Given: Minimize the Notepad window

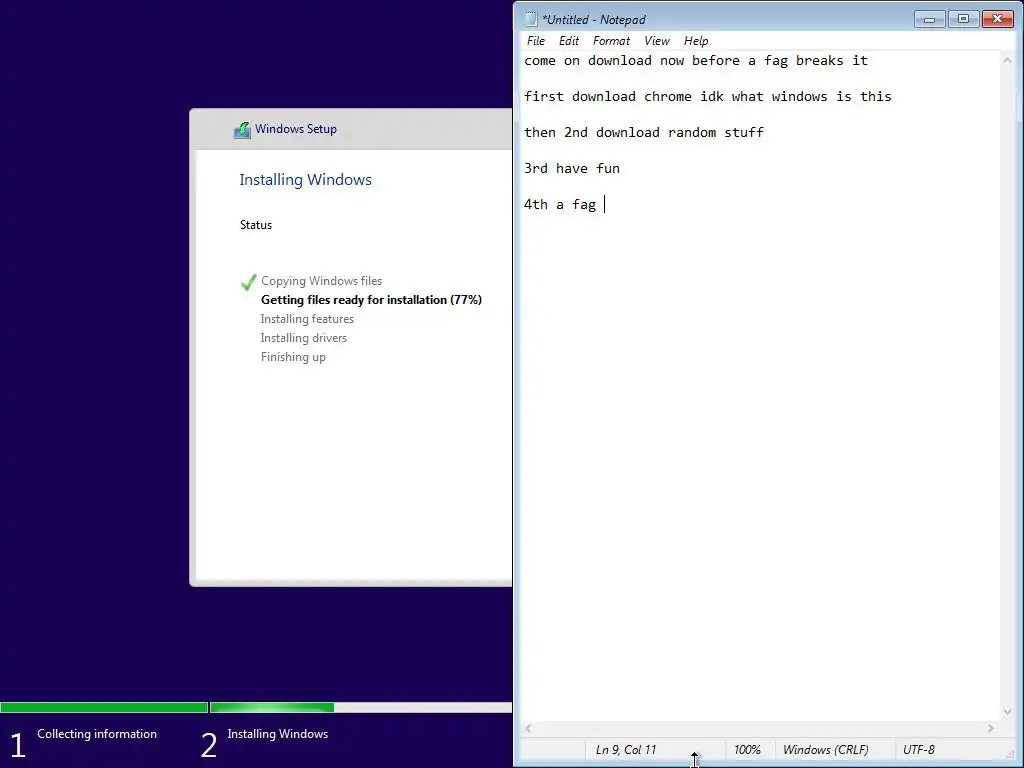Looking at the screenshot, I should click(x=929, y=19).
